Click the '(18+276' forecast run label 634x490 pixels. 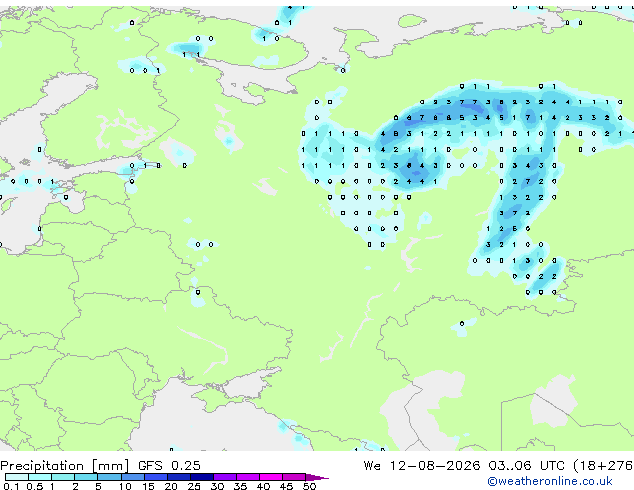tap(603, 466)
